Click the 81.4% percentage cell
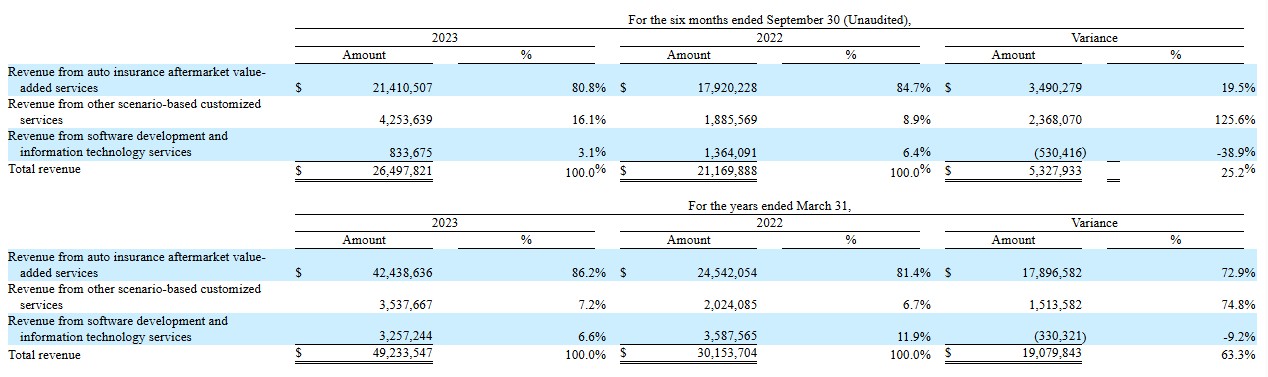The height and width of the screenshot is (377, 1268). 913,273
